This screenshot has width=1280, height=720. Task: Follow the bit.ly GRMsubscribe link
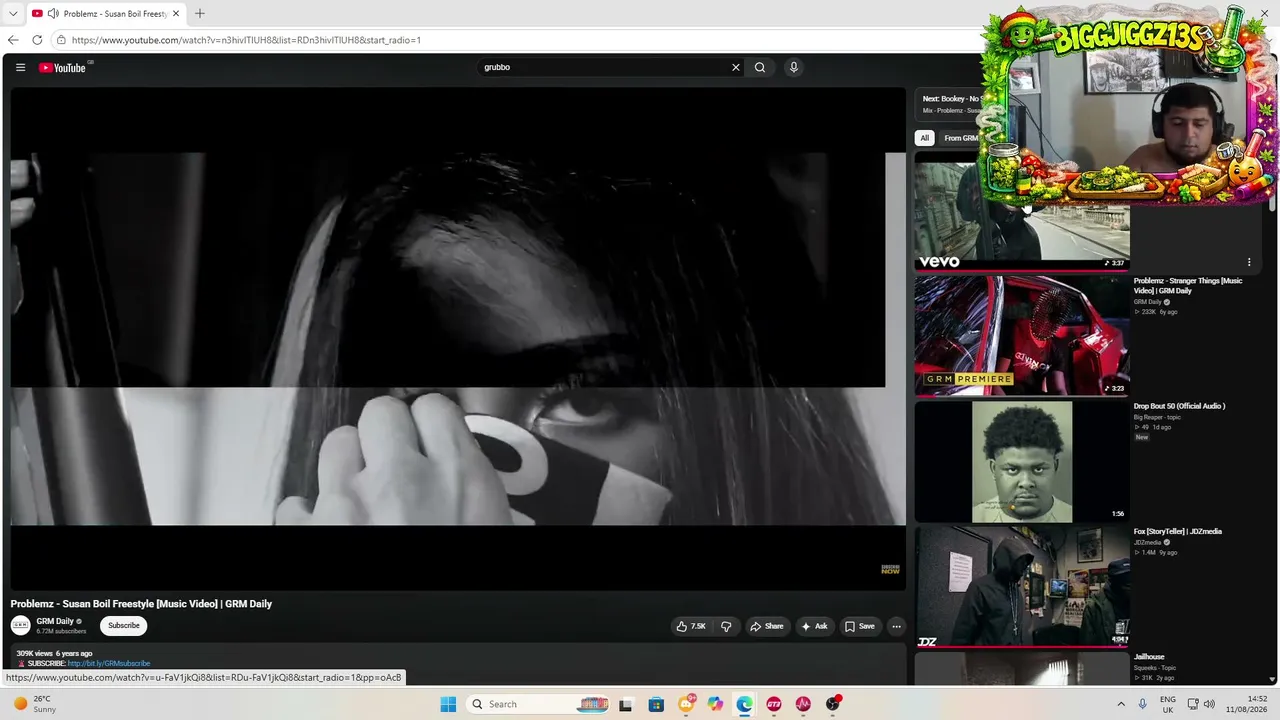[x=109, y=664]
